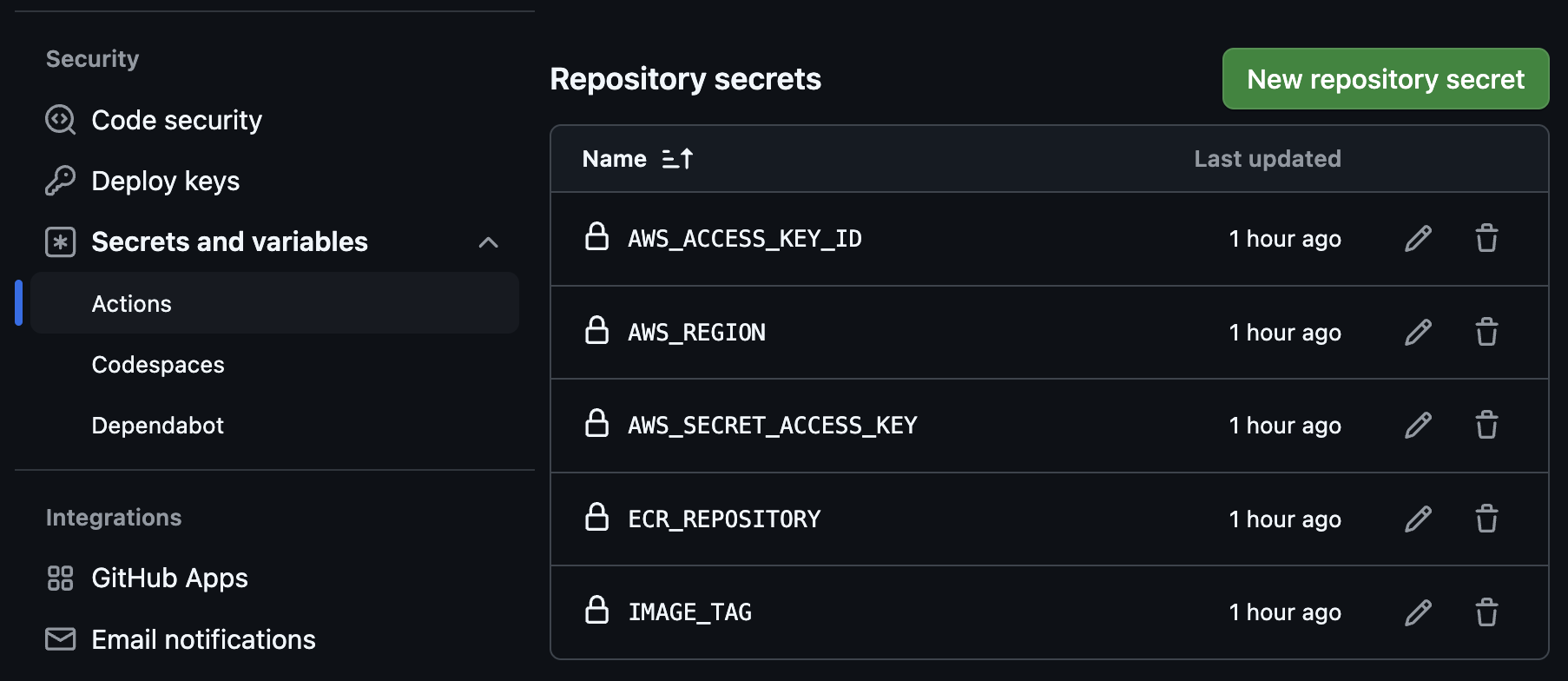
Task: Delete the ECR_REPOSITORY secret
Action: click(x=1486, y=519)
